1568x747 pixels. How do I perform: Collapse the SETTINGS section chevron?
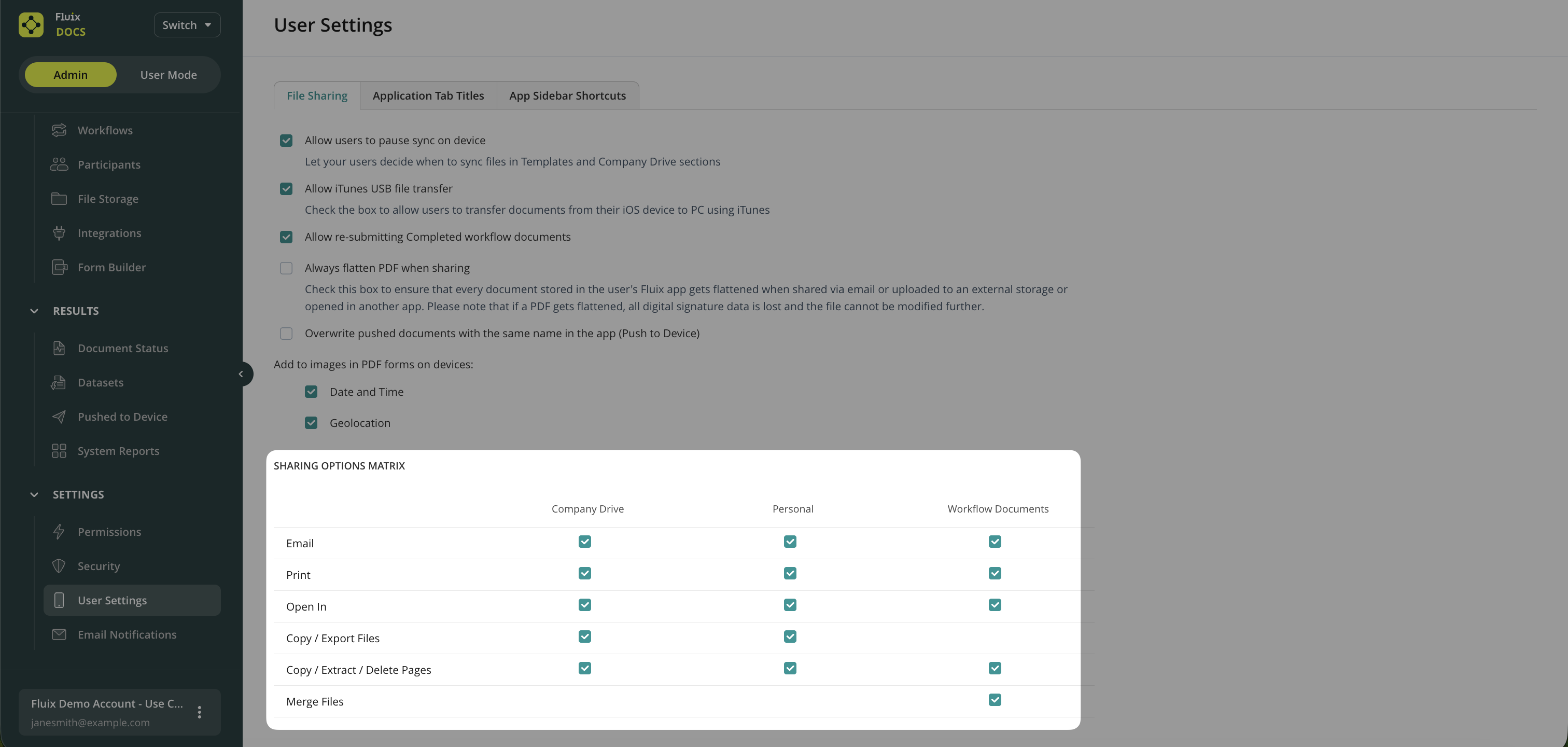click(x=34, y=495)
